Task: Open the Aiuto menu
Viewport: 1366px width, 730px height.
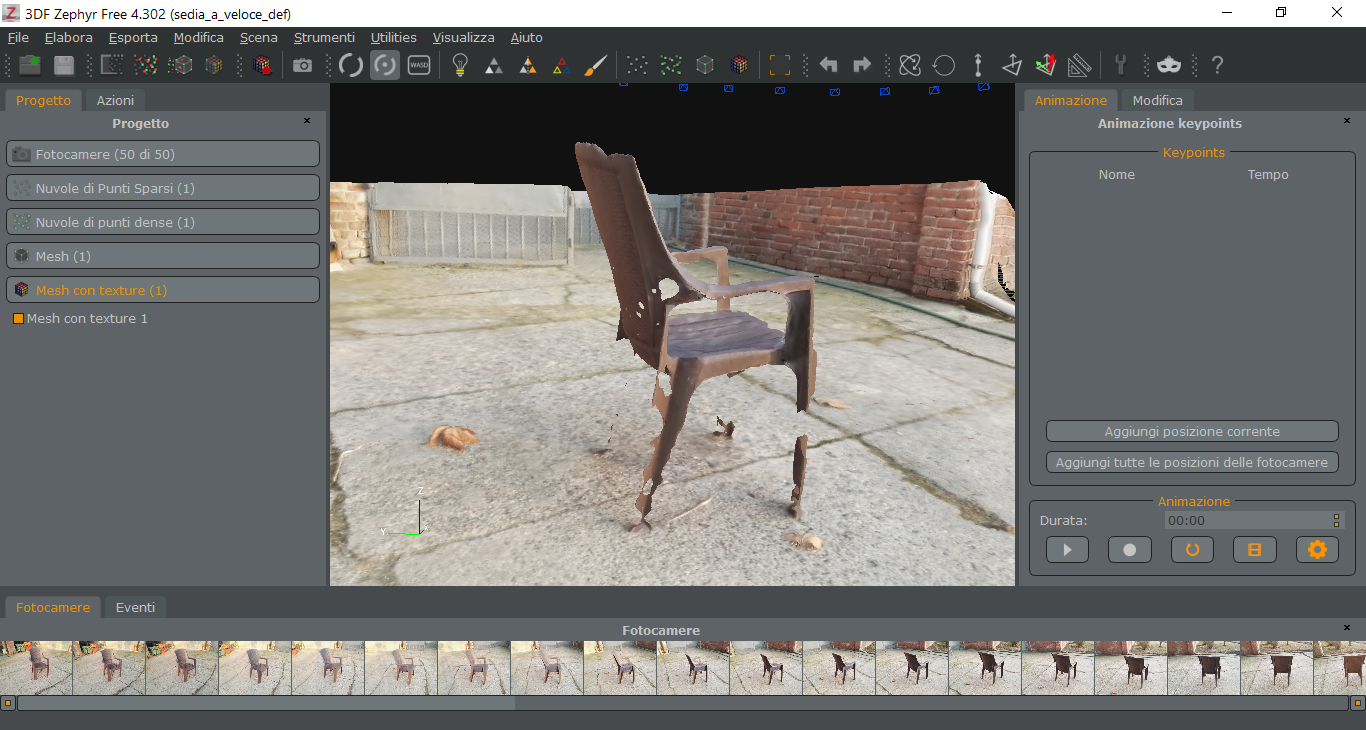Action: [x=526, y=37]
